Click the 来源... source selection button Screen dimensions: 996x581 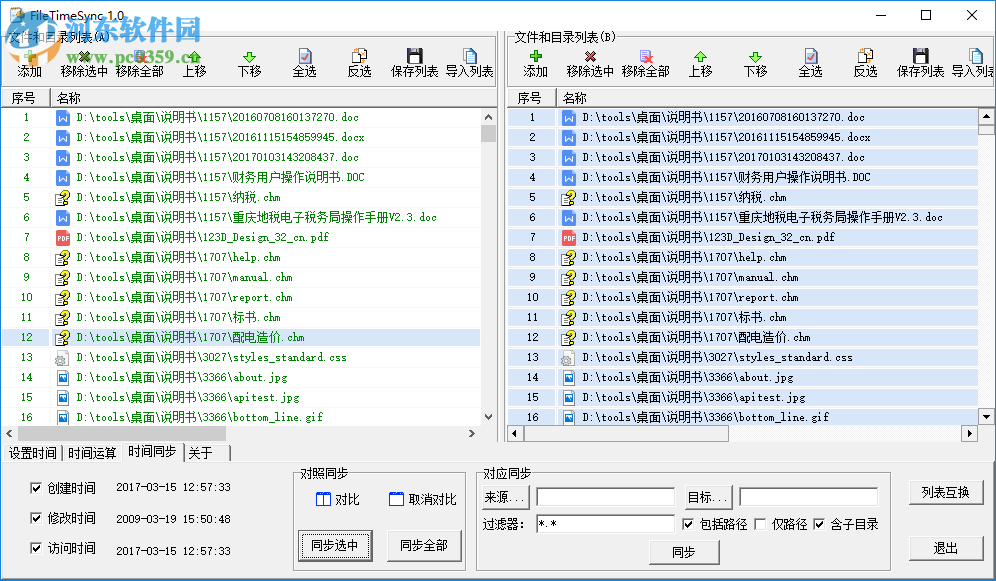click(x=506, y=496)
